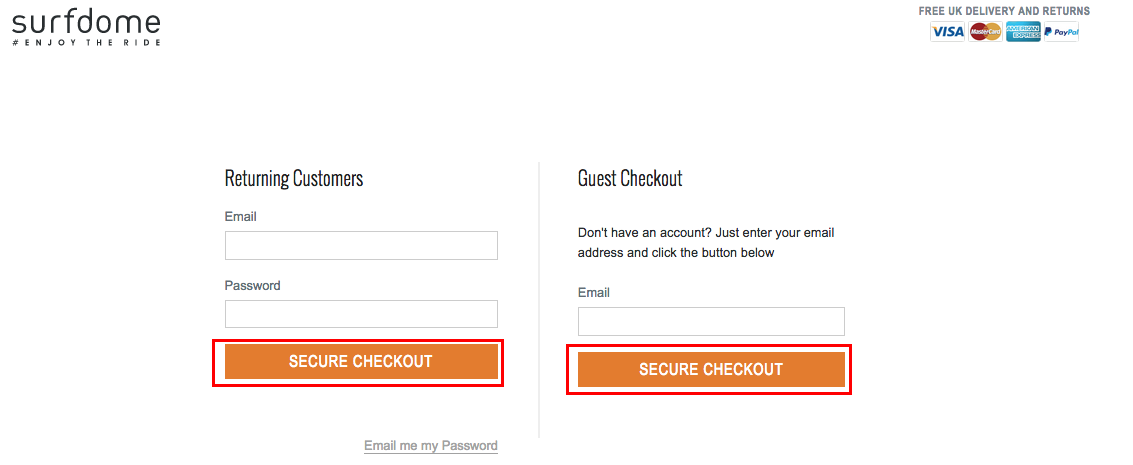The height and width of the screenshot is (465, 1133).
Task: Click the American Express icon
Action: point(1023,31)
